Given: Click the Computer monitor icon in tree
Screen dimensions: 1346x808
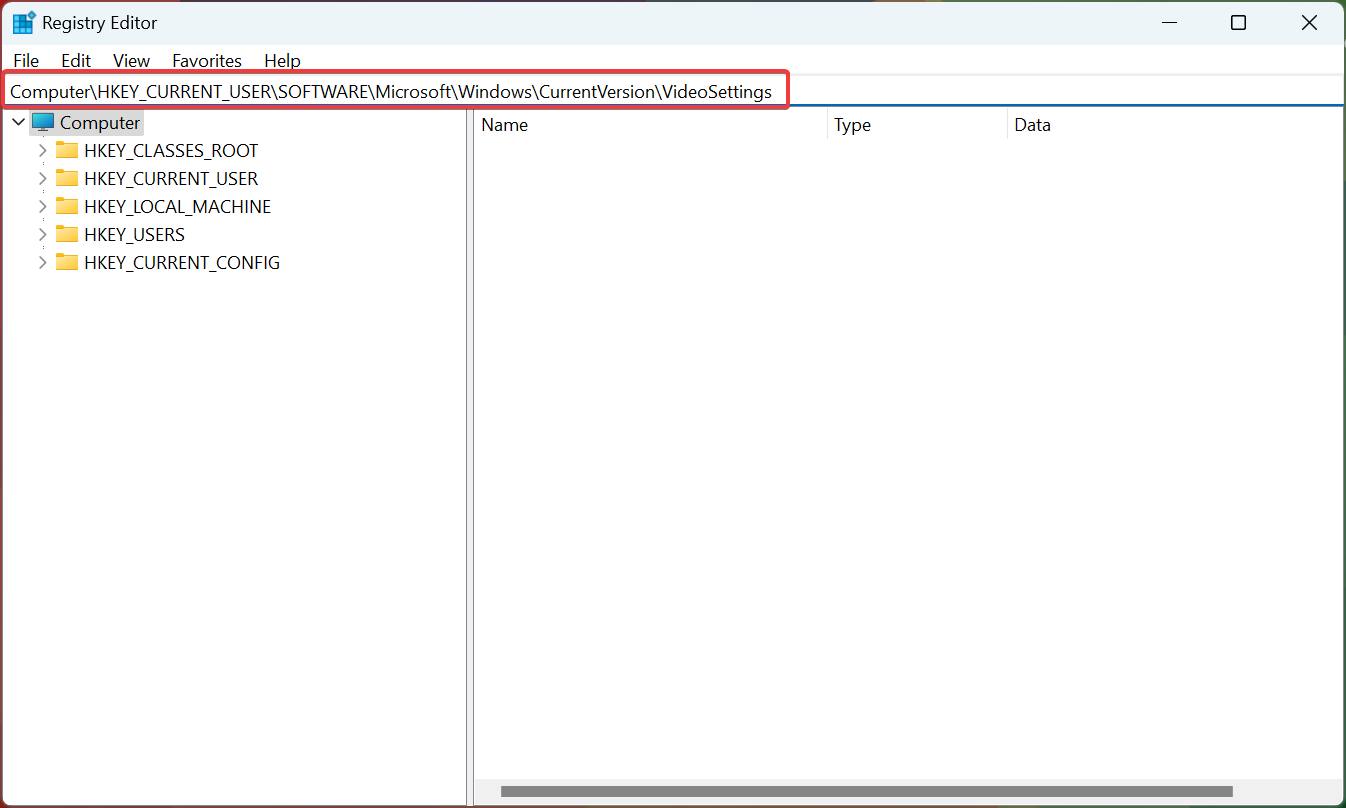Looking at the screenshot, I should click(42, 123).
